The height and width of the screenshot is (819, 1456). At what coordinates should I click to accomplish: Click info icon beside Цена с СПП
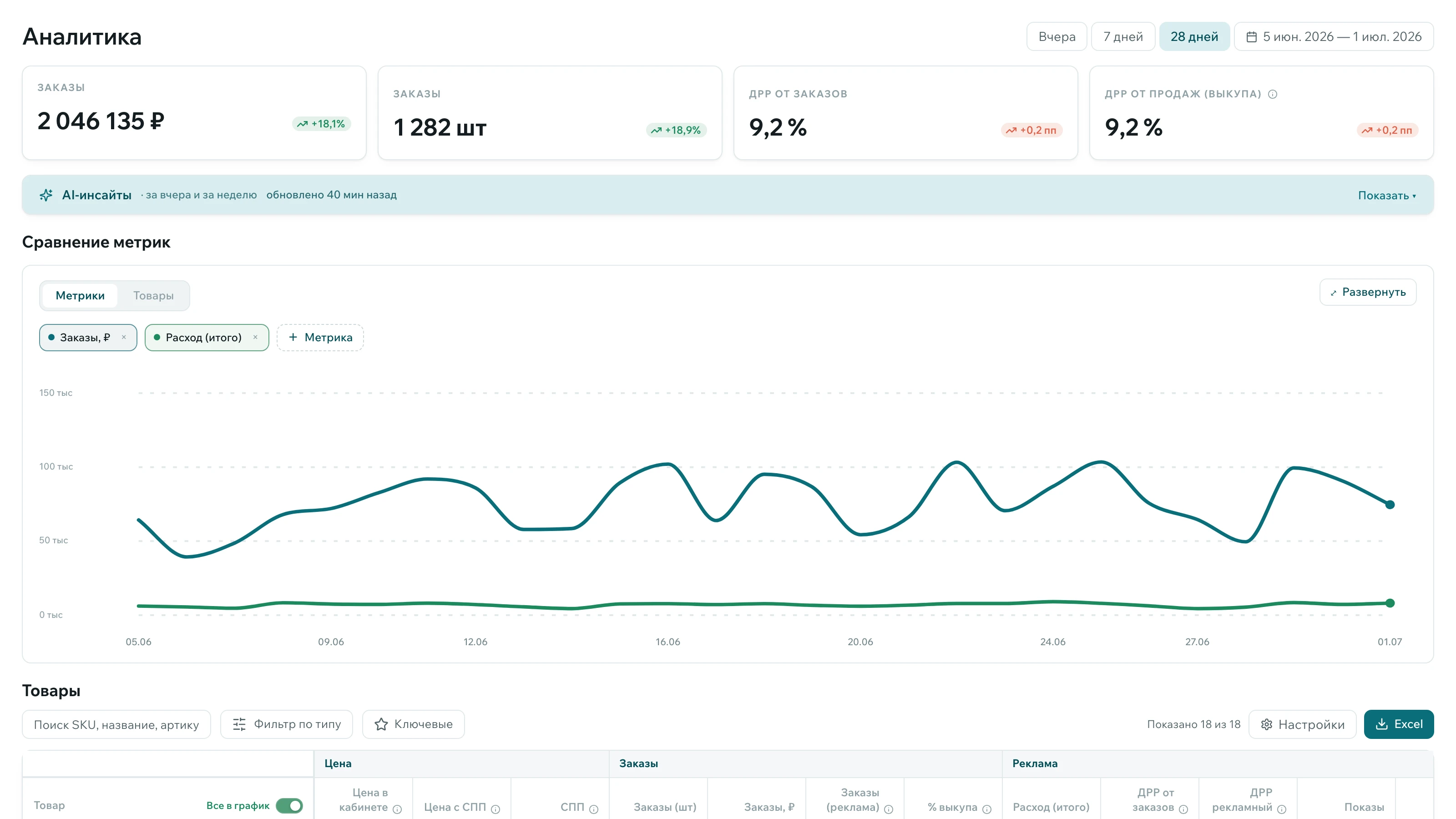(495, 809)
